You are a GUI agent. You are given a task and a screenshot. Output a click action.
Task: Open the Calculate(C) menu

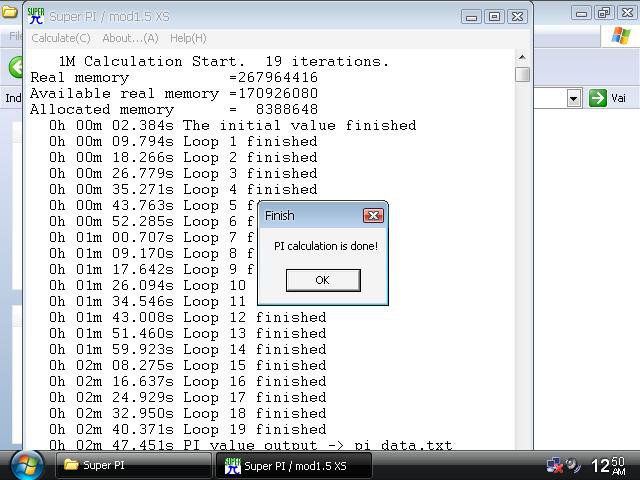61,38
